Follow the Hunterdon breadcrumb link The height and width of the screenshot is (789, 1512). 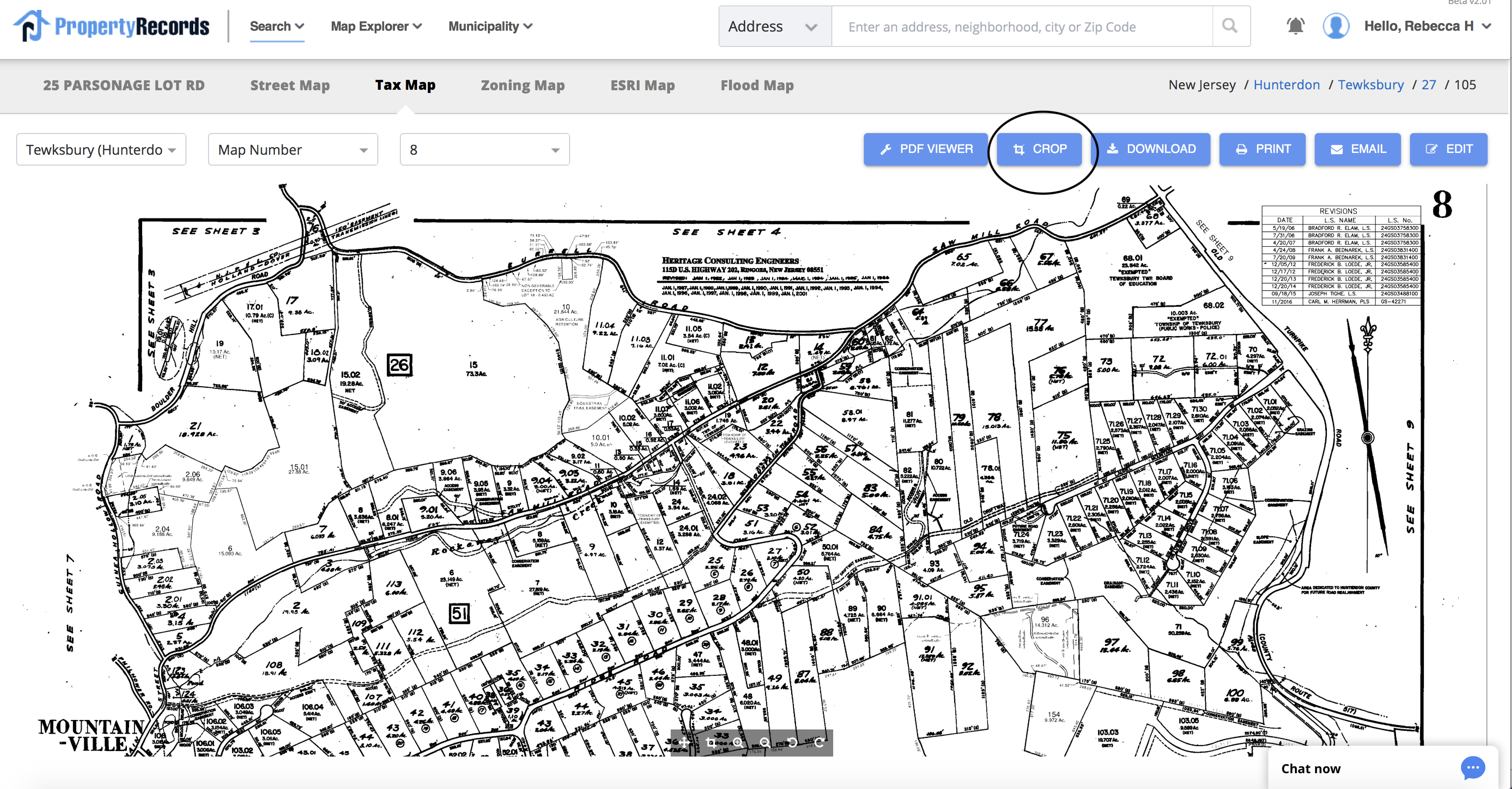tap(1287, 84)
